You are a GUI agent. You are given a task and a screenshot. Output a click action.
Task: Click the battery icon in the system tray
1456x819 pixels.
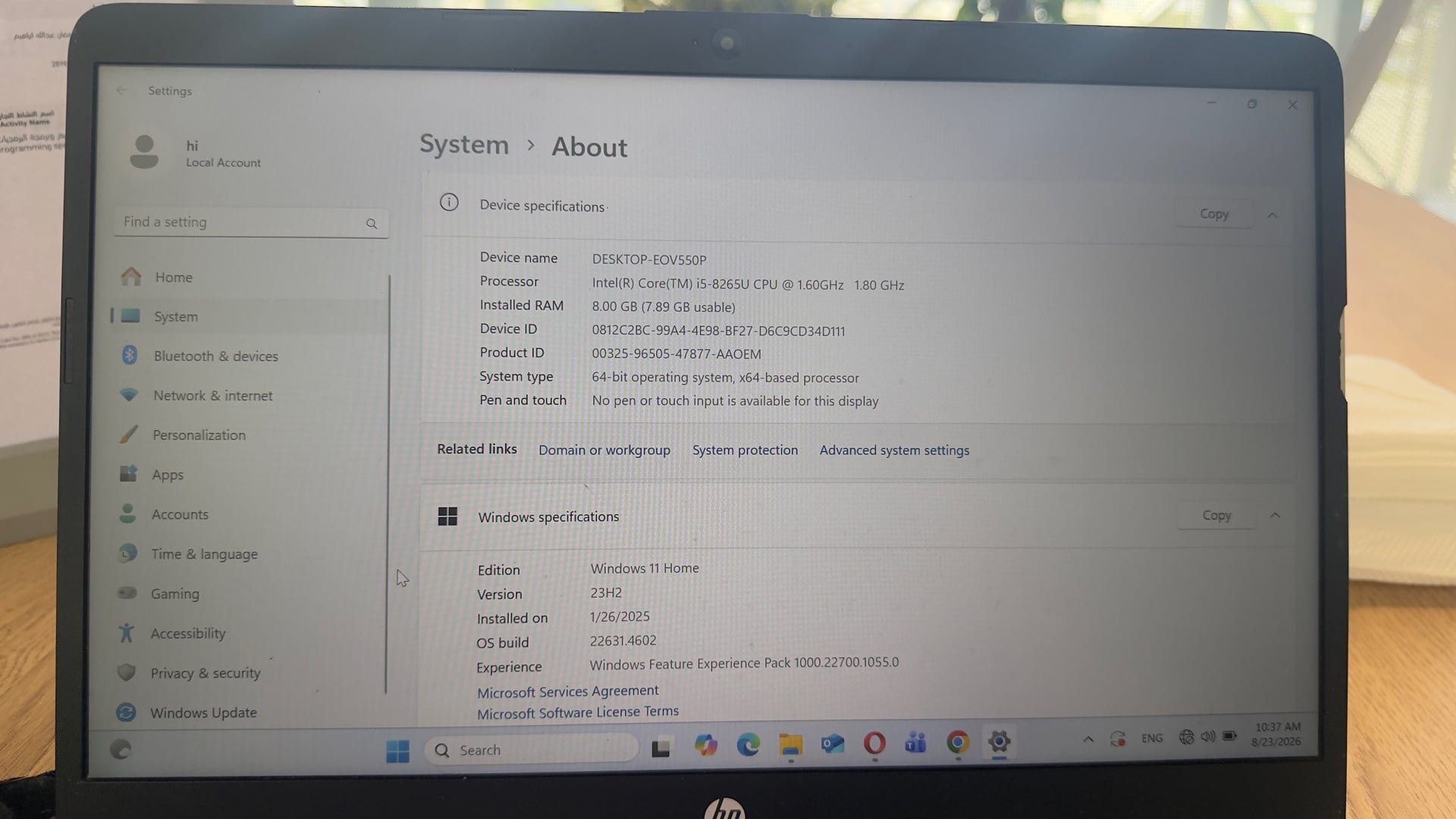[1230, 736]
